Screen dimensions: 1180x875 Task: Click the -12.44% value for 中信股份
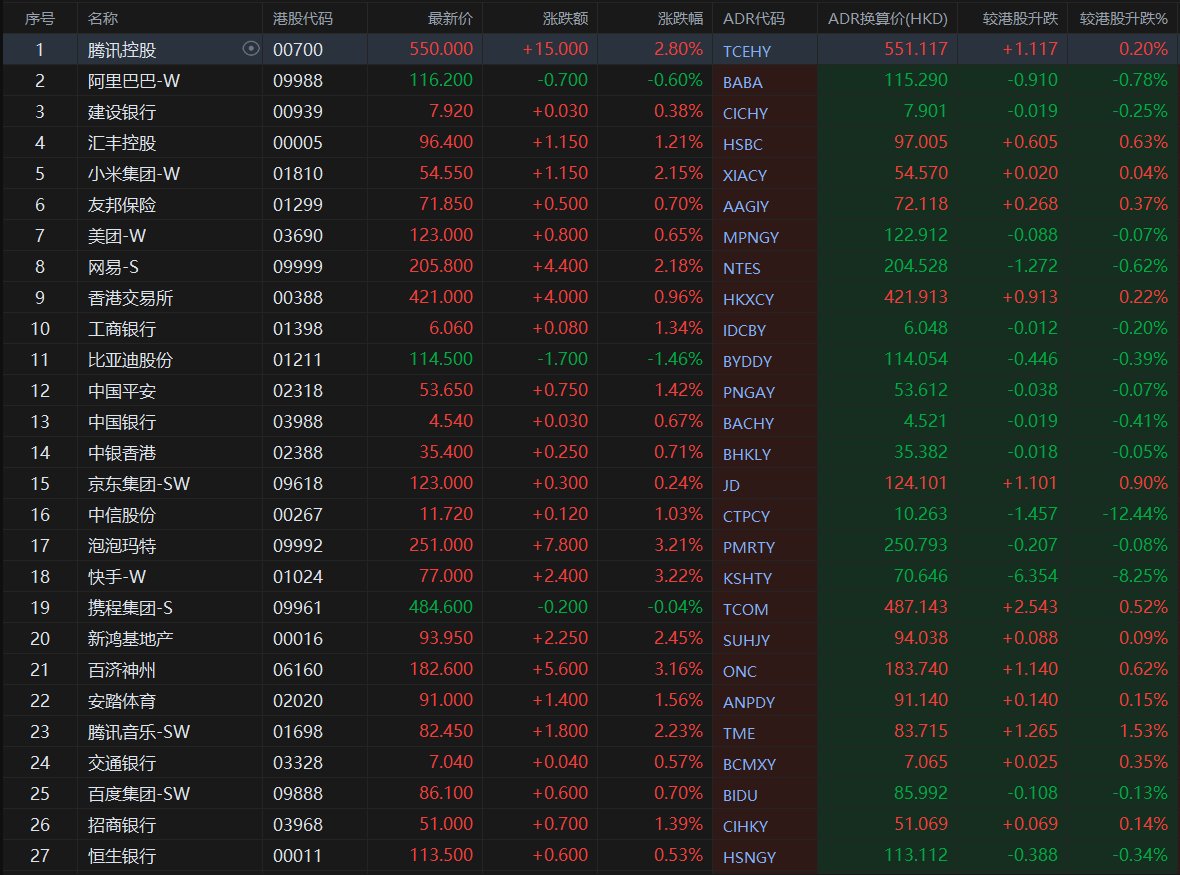click(1135, 514)
